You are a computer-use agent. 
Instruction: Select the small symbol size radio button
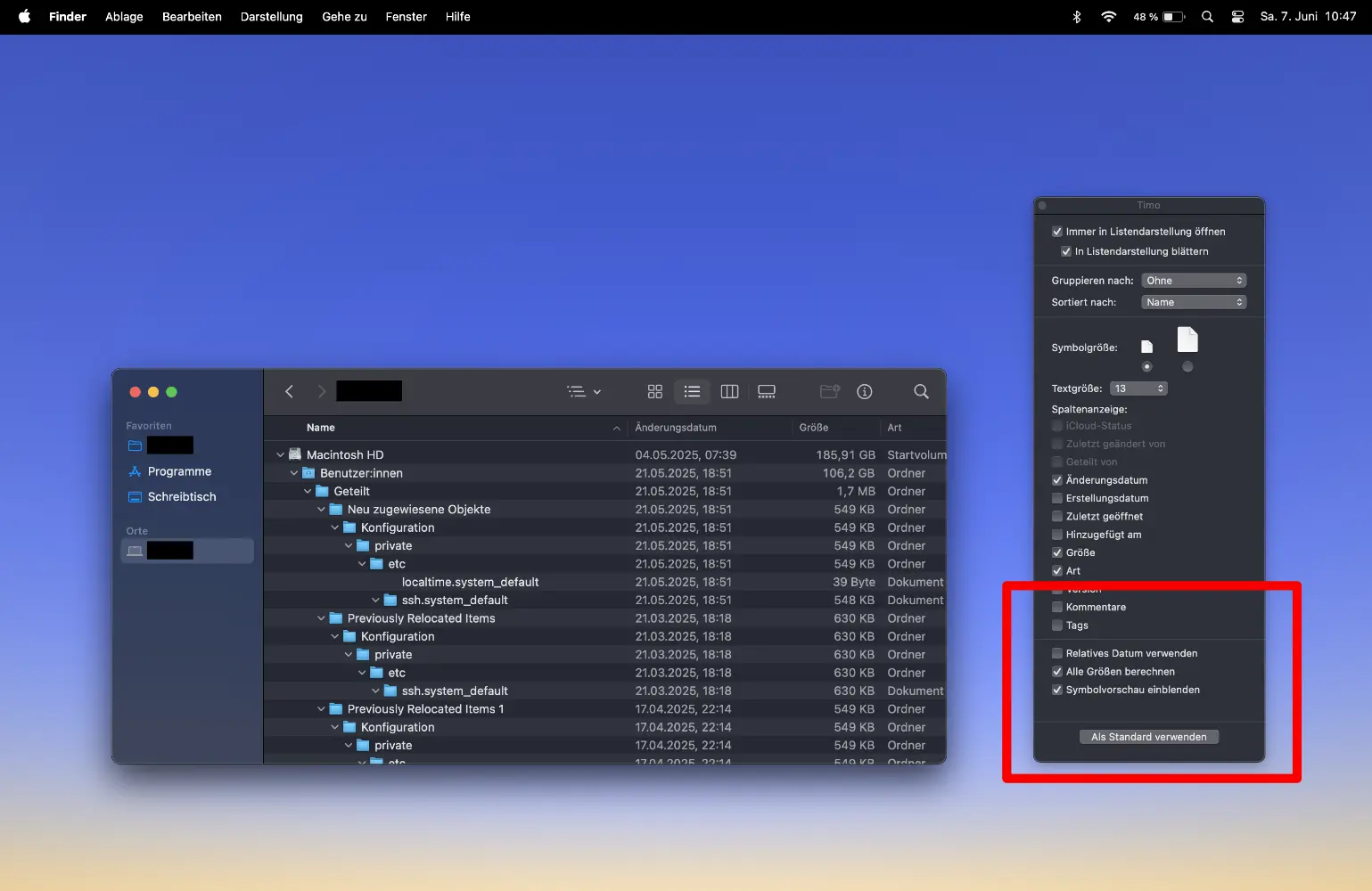click(1146, 367)
